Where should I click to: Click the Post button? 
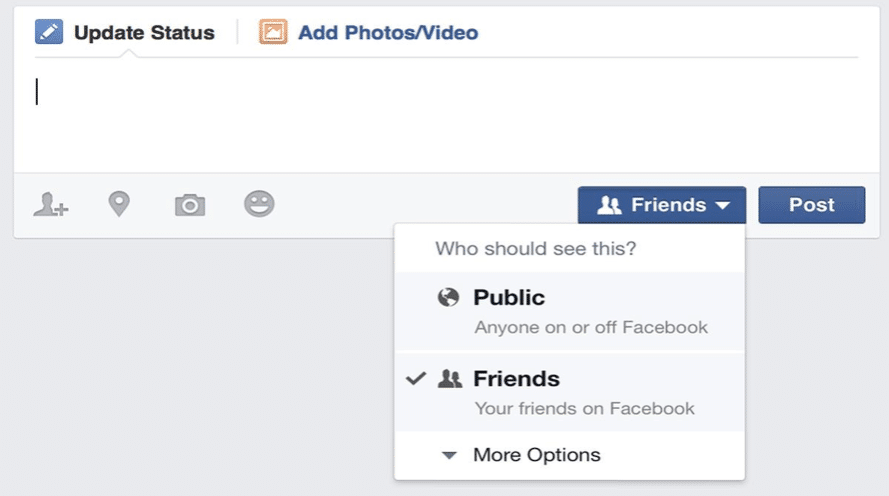click(x=812, y=205)
